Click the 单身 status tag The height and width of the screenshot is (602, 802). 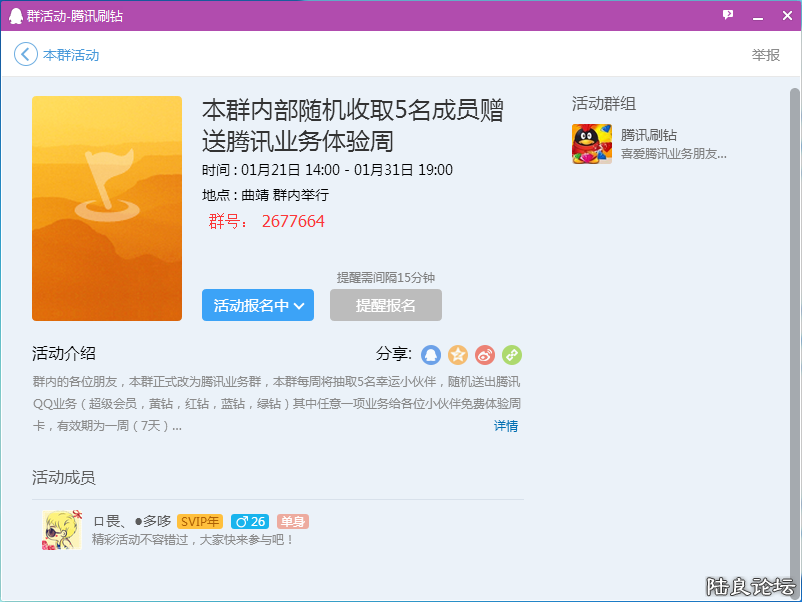coord(291,521)
